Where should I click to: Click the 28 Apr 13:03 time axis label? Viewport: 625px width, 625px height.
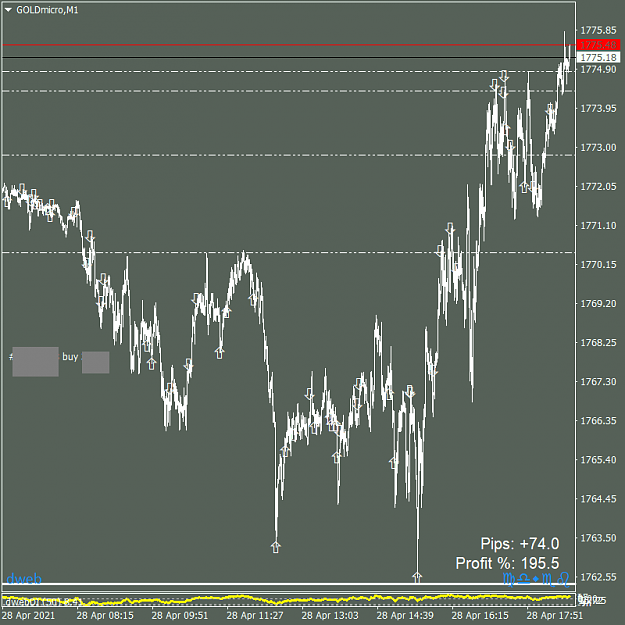click(x=330, y=615)
